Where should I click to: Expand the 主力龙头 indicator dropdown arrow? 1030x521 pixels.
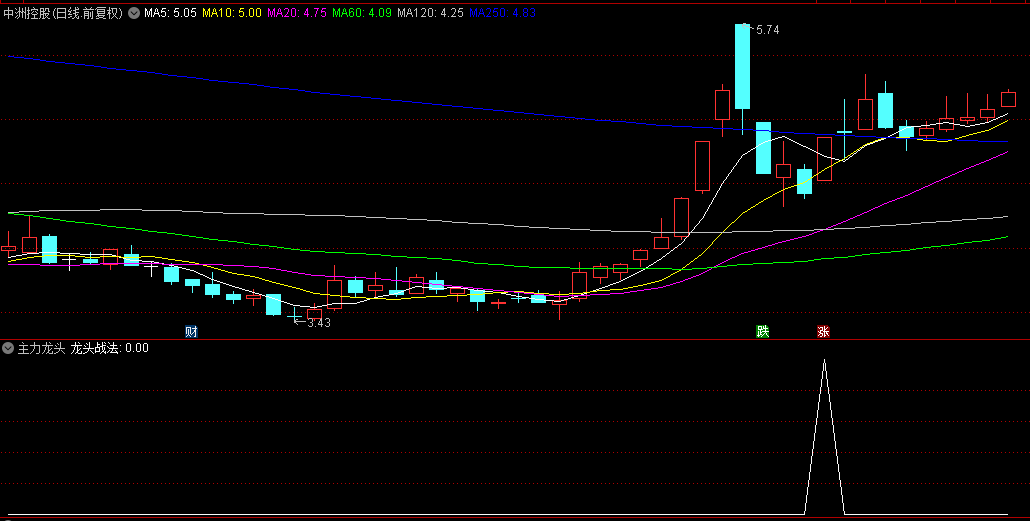click(x=8, y=348)
